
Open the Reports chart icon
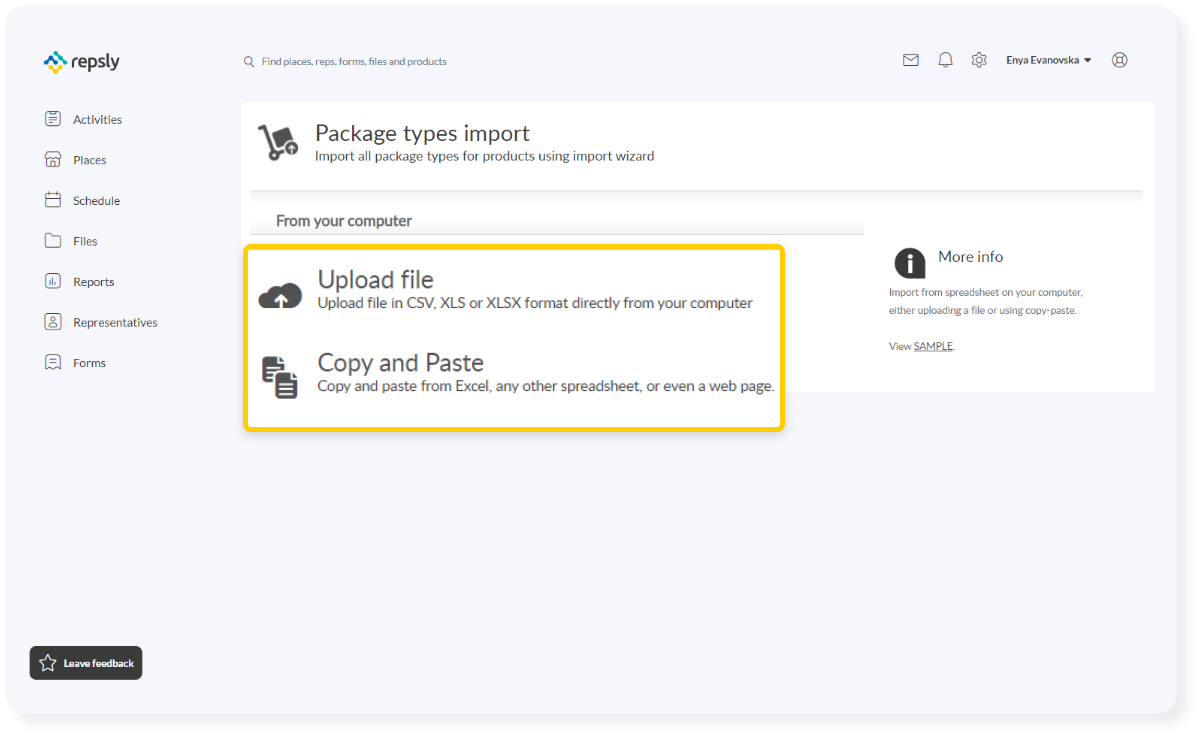pos(53,282)
